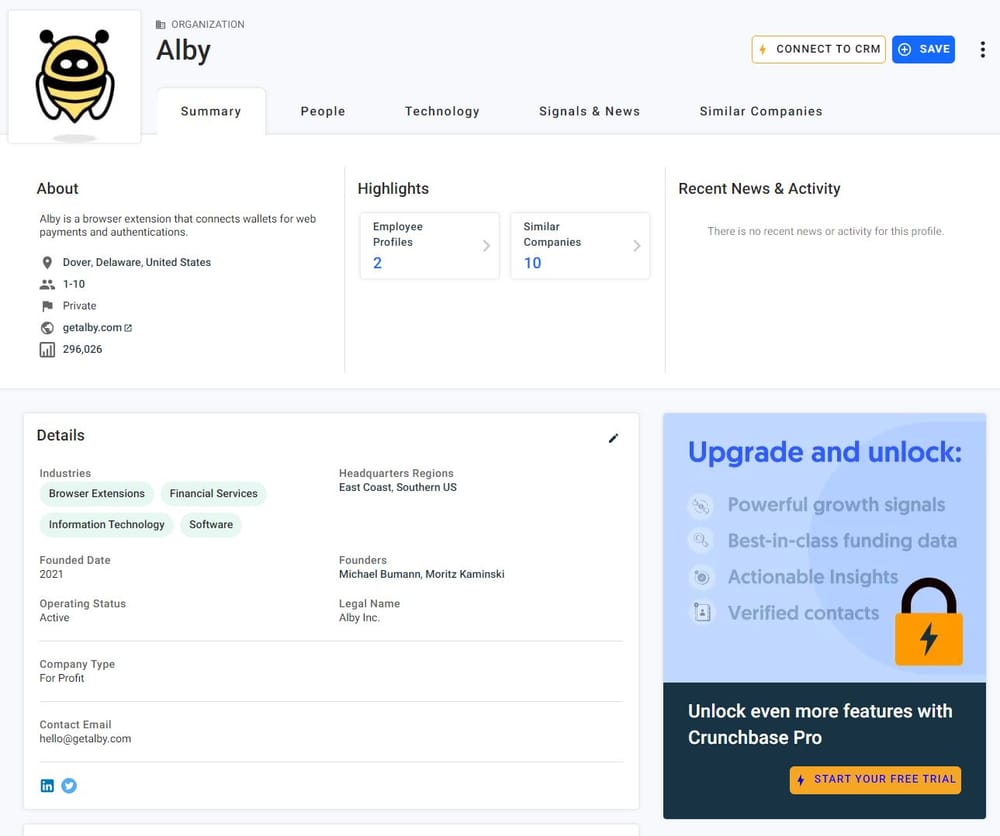Click the location pin icon beside Dover
Viewport: 1000px width, 836px height.
tap(47, 262)
